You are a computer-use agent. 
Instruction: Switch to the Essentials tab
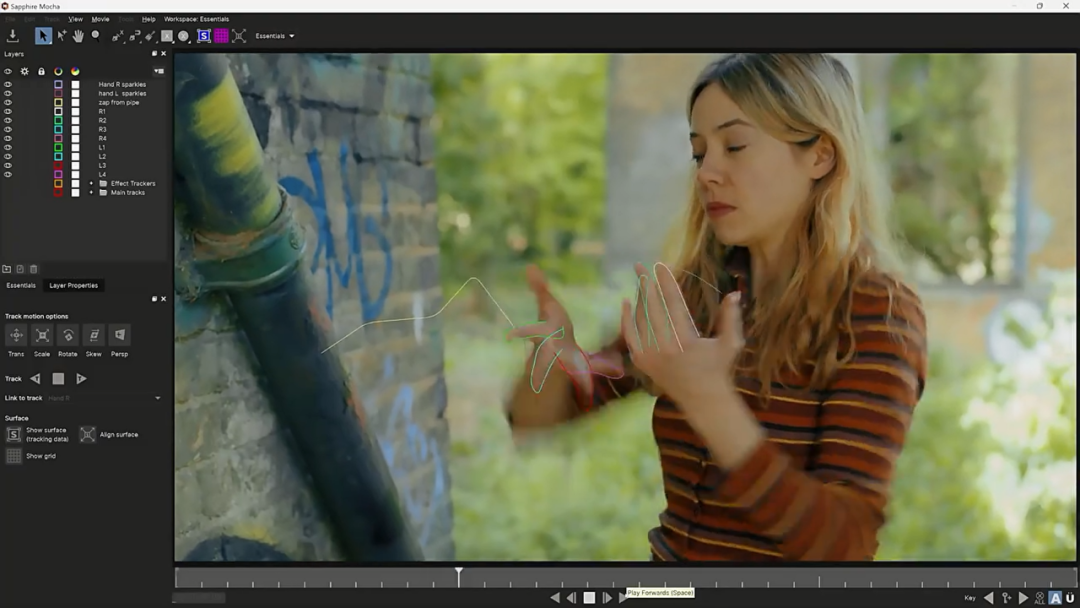(x=21, y=285)
